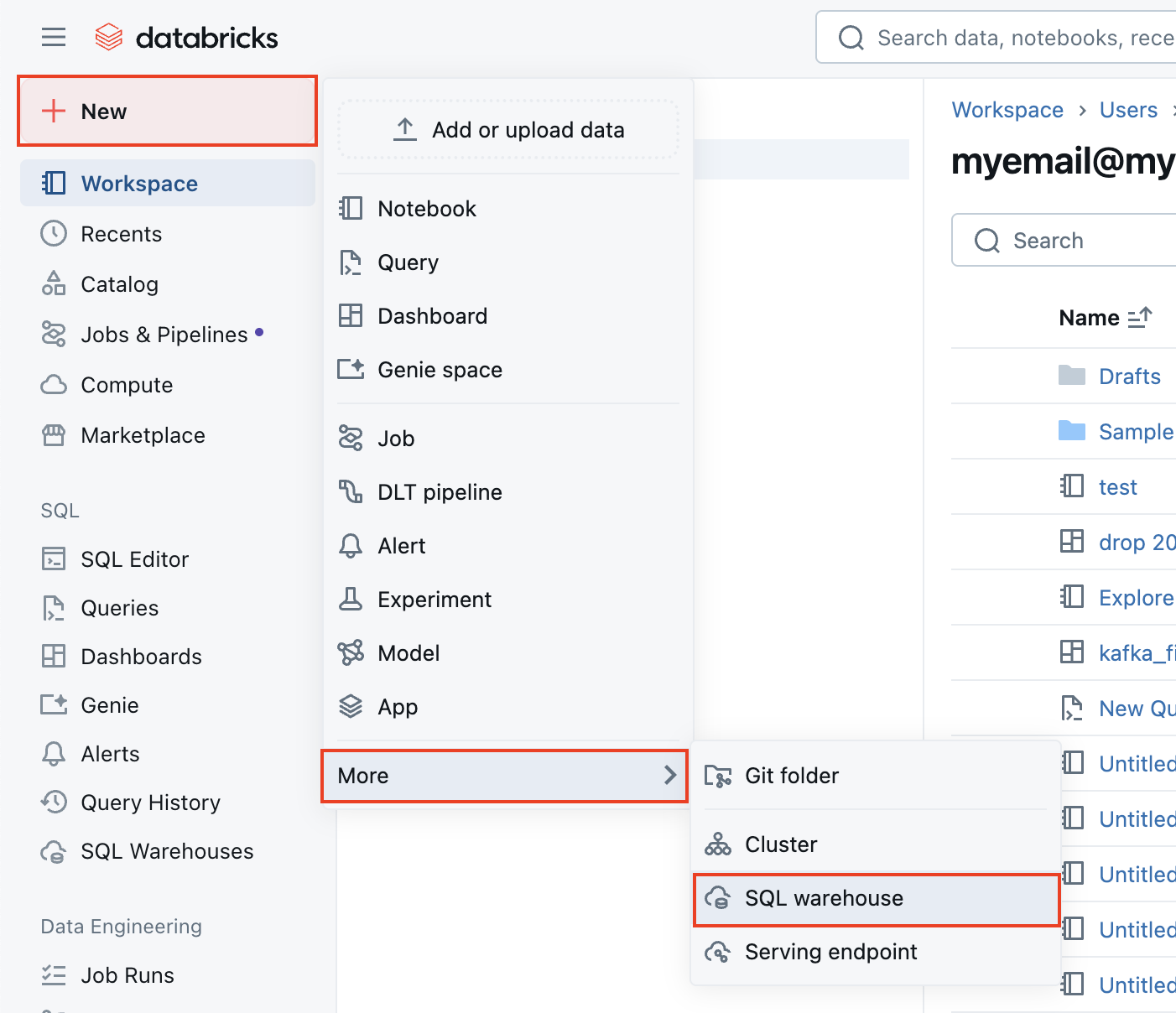Expand the More submenu
The image size is (1176, 1013).
pyautogui.click(x=505, y=776)
